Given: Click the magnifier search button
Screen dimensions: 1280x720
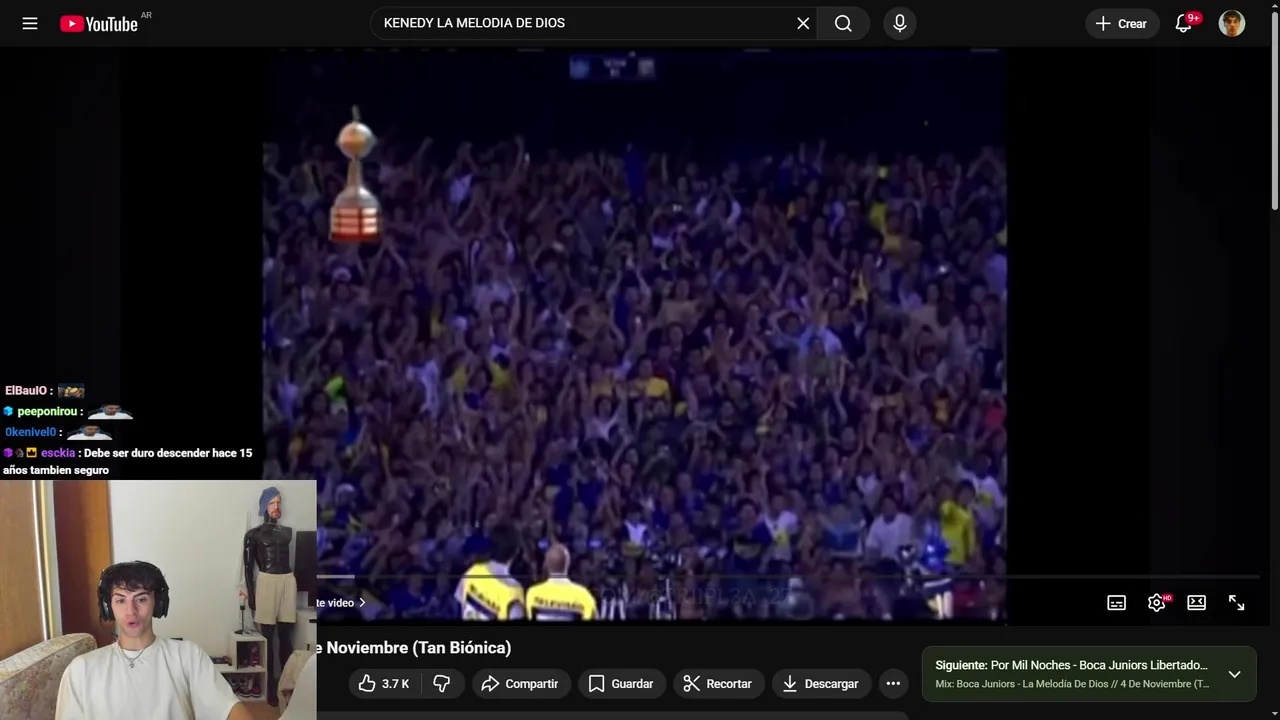Looking at the screenshot, I should point(843,23).
